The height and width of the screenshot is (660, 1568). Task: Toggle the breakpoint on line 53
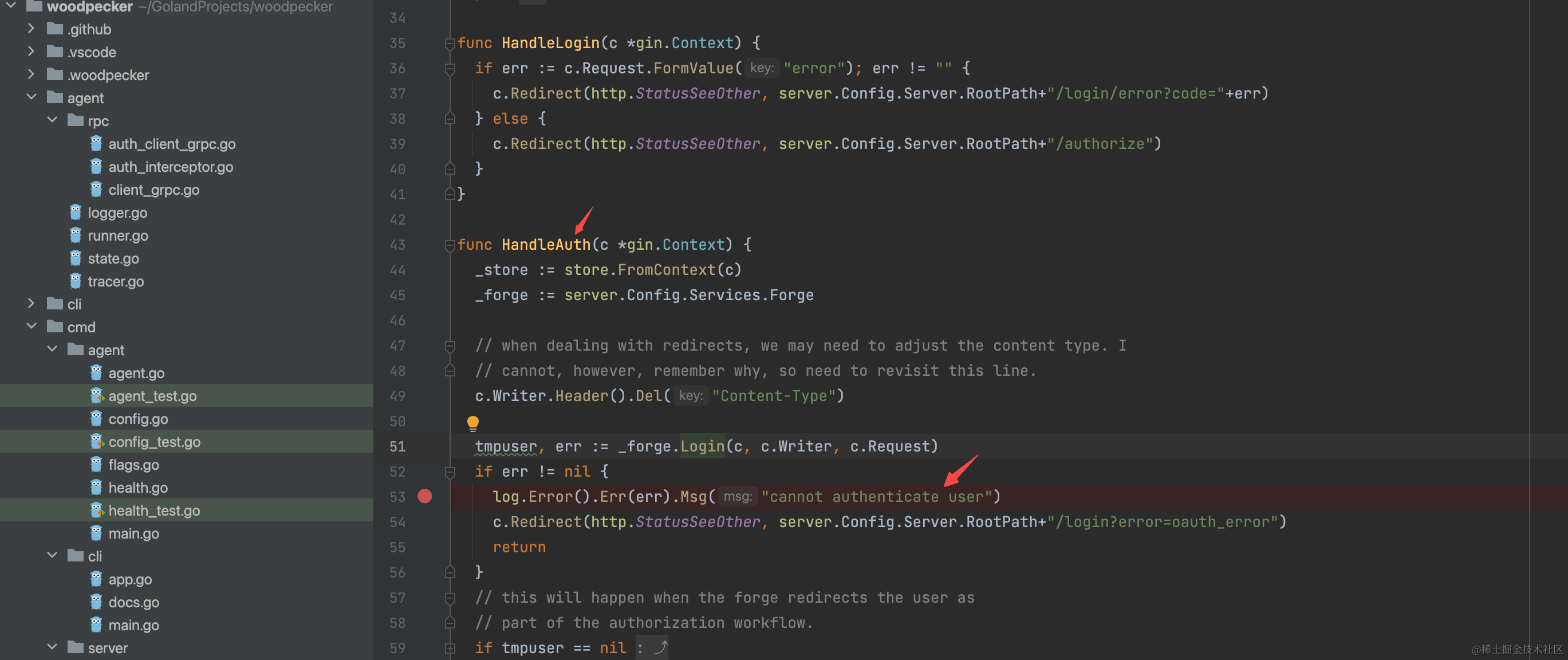pyautogui.click(x=425, y=496)
